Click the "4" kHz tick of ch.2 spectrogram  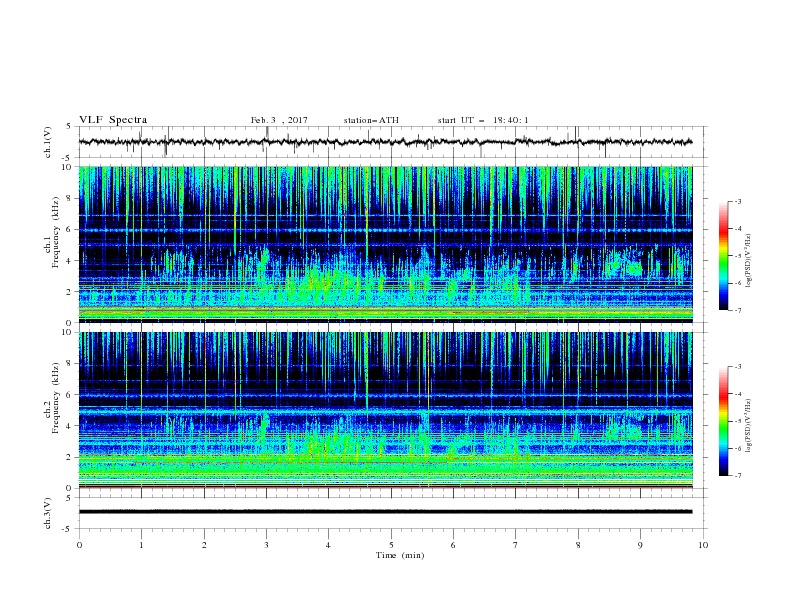click(70, 426)
